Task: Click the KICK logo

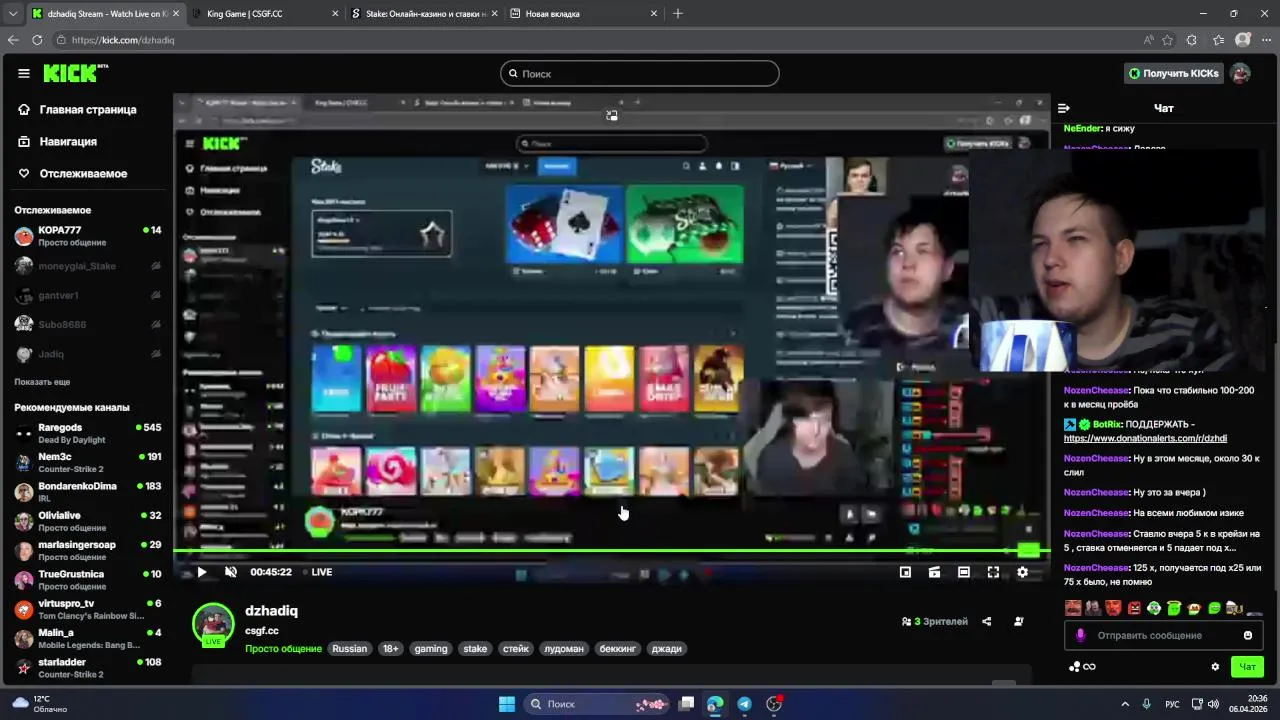Action: (75, 73)
